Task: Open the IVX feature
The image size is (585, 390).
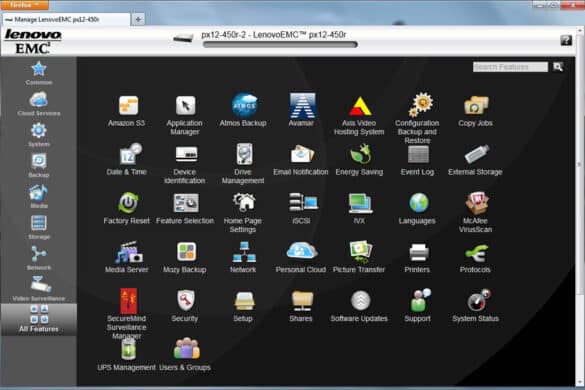Action: [x=359, y=208]
